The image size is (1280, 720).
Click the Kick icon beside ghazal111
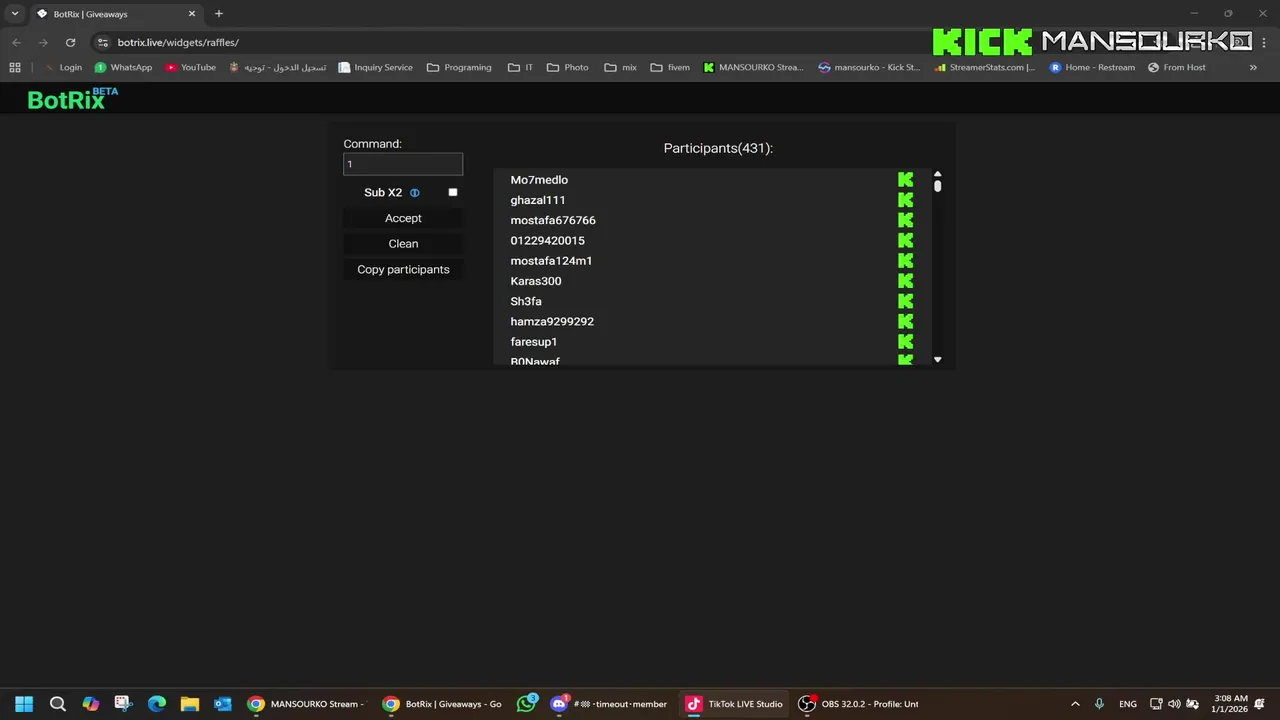pyautogui.click(x=905, y=200)
